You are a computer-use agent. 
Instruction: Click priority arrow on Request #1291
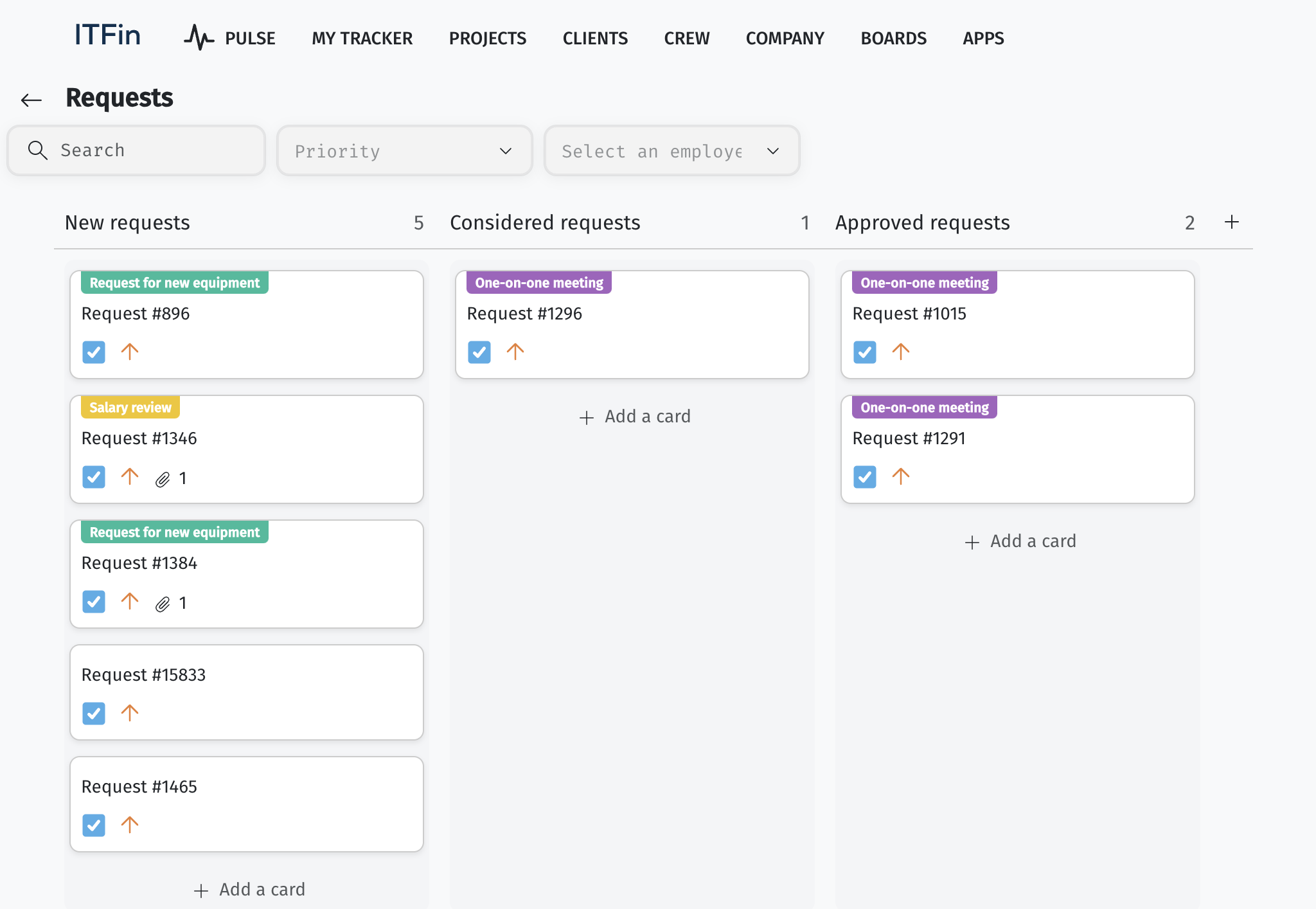click(x=901, y=476)
